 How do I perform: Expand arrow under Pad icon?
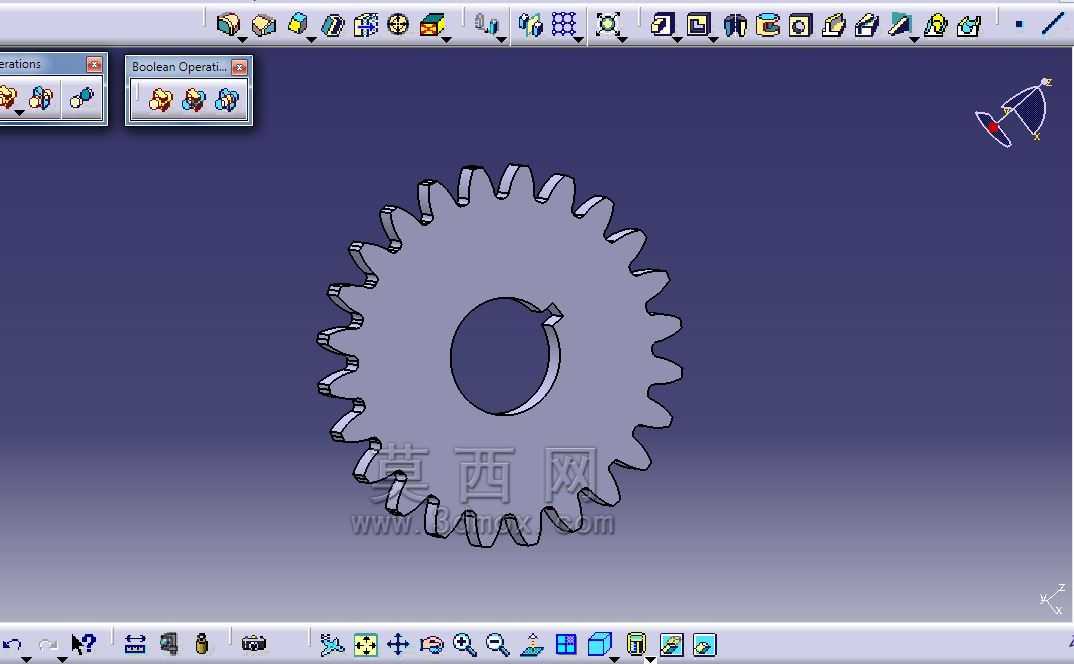(x=677, y=40)
